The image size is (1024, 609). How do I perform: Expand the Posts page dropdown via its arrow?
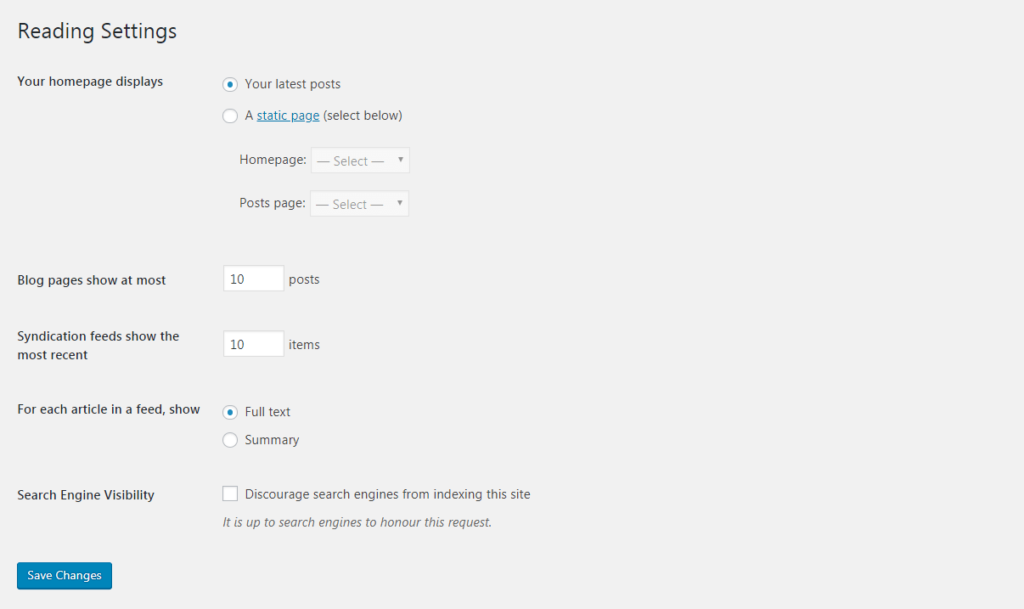point(400,203)
